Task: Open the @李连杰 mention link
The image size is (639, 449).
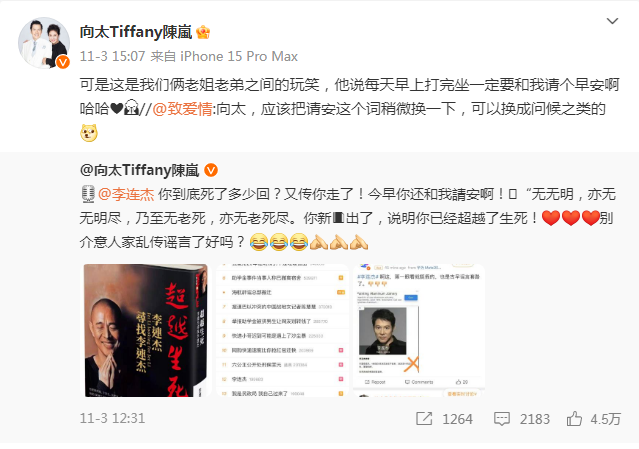Action: tap(126, 194)
